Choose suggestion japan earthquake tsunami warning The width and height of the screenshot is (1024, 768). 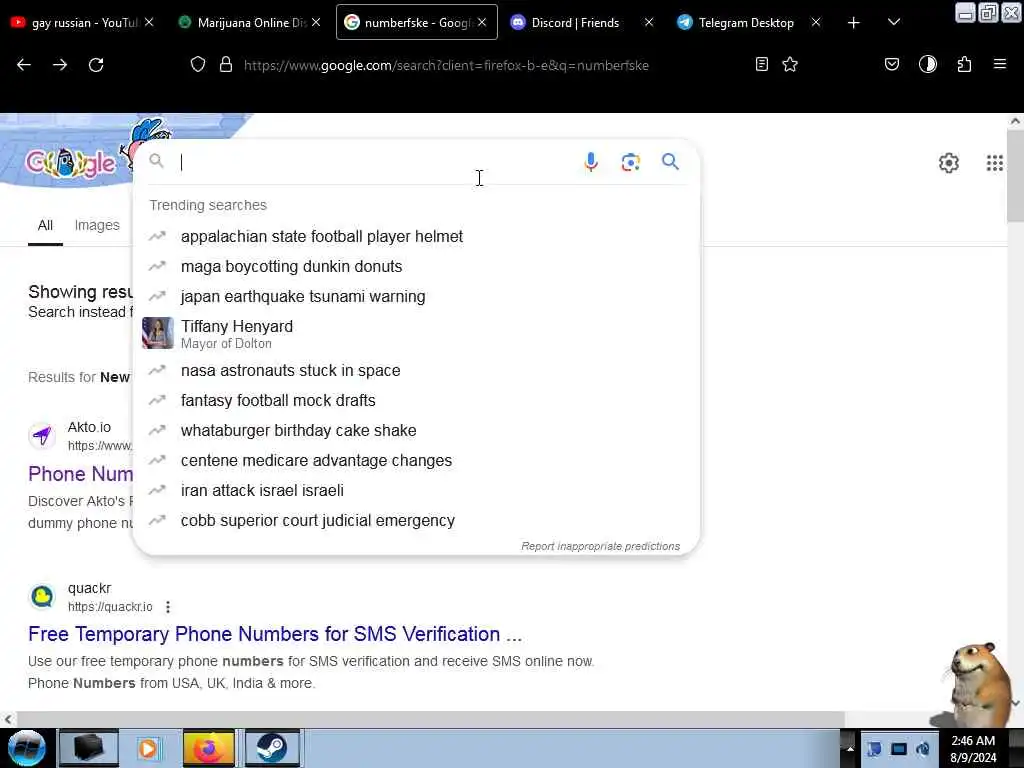point(416,296)
